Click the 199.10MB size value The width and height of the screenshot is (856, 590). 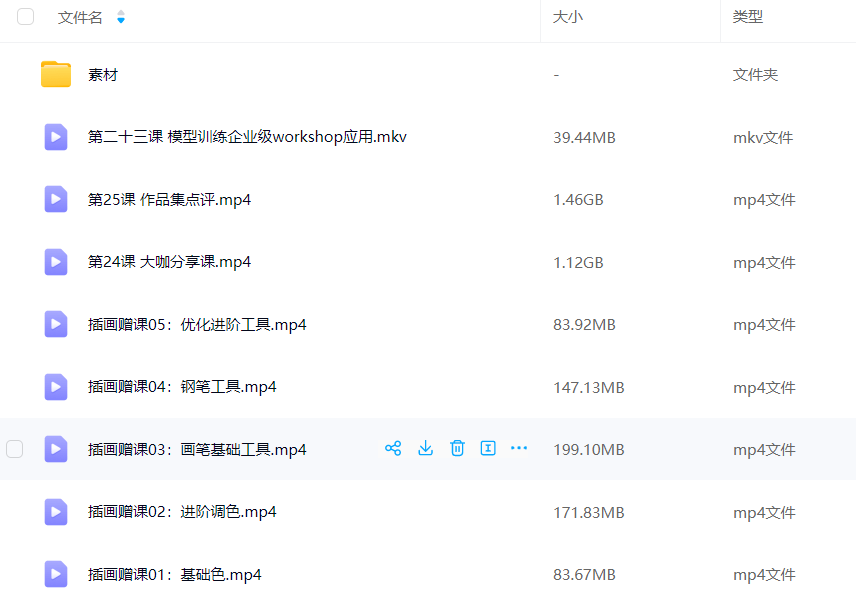pyautogui.click(x=588, y=450)
